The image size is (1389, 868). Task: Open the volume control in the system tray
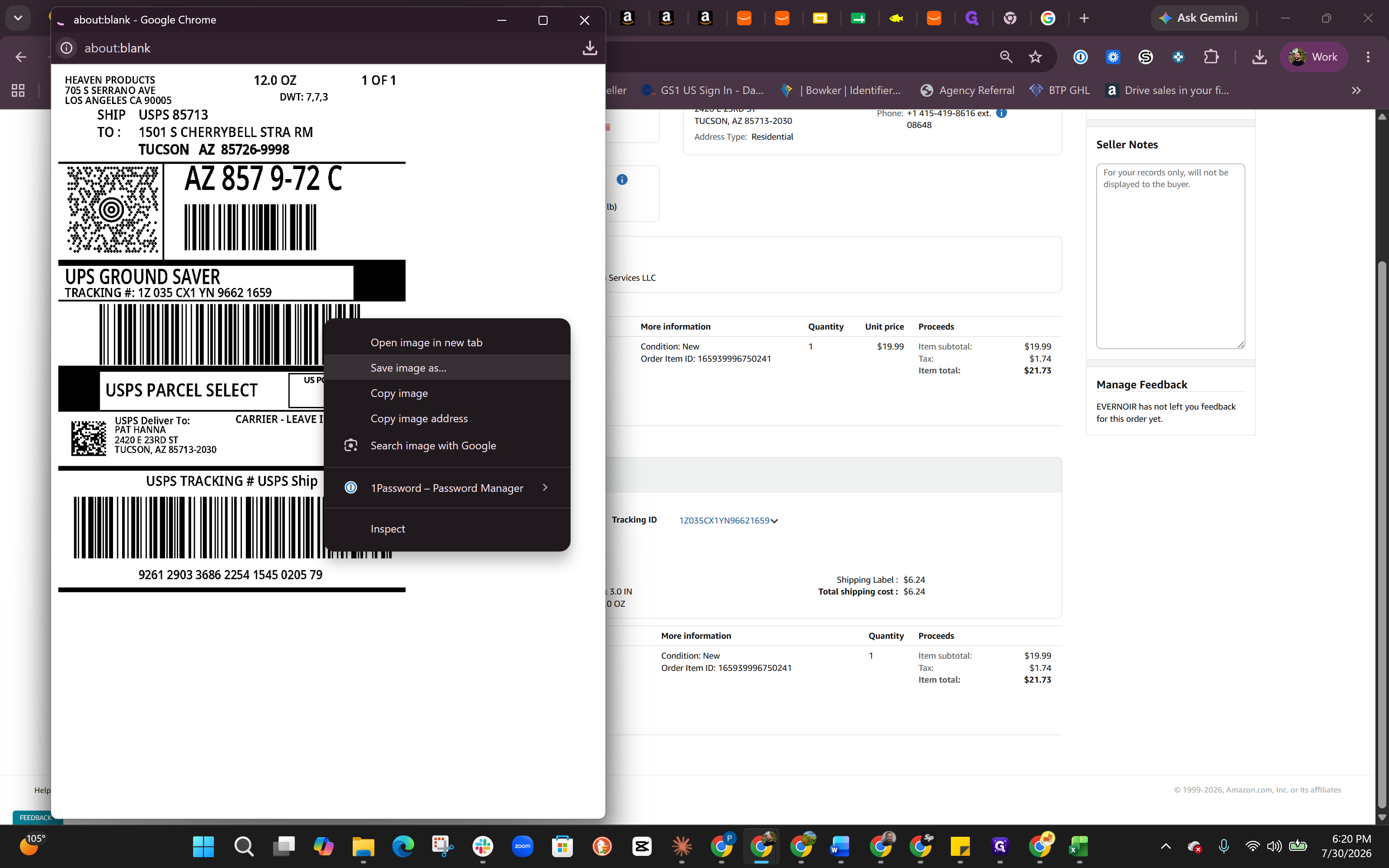pyautogui.click(x=1274, y=846)
